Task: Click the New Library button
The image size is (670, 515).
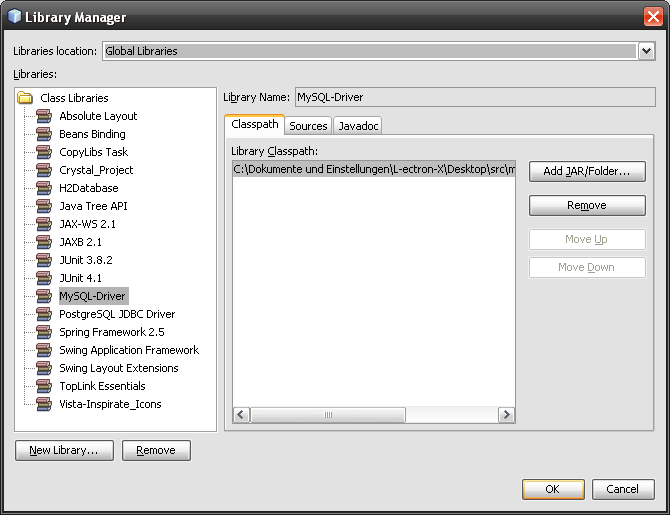Action: [x=64, y=450]
